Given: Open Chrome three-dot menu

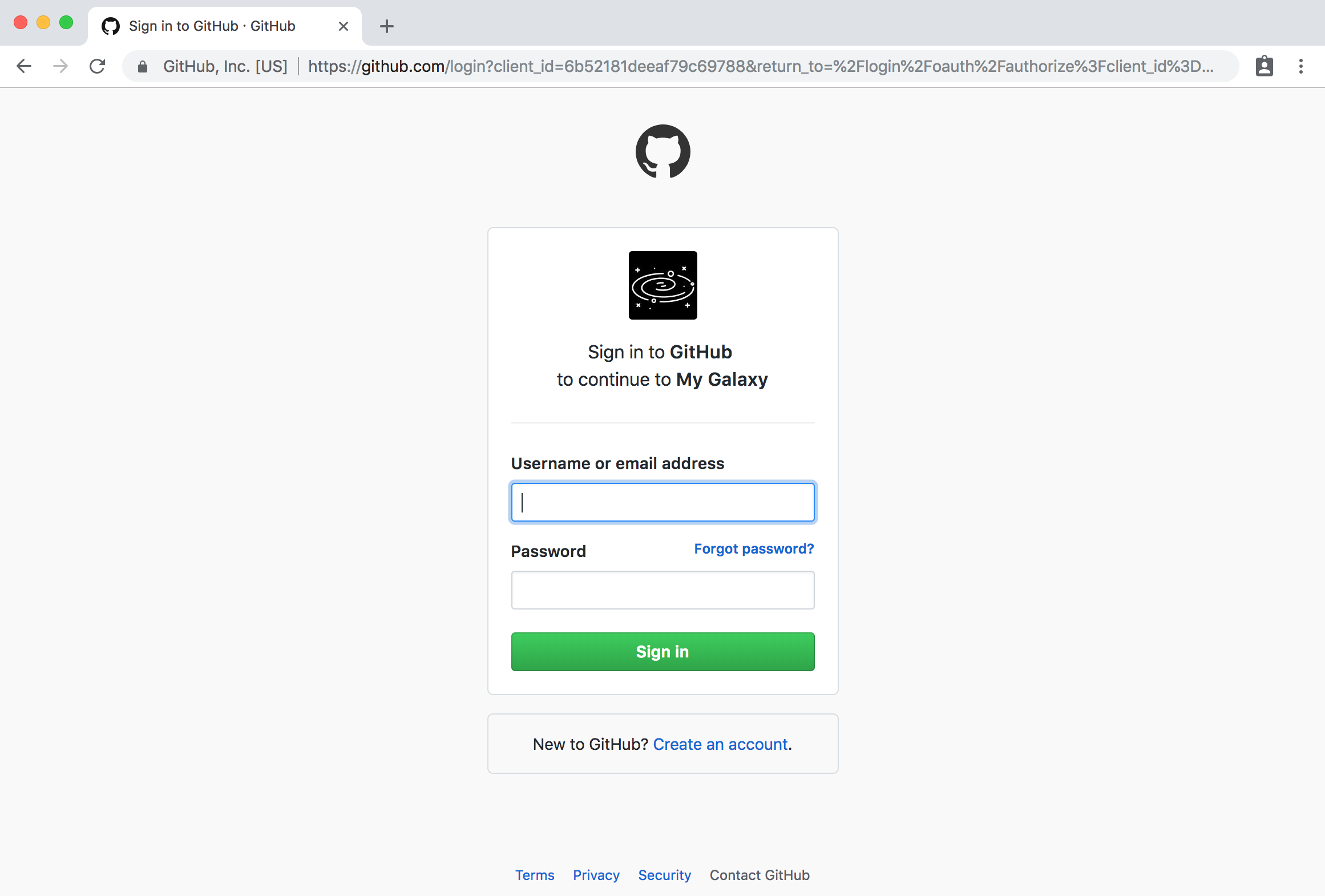Looking at the screenshot, I should [1301, 66].
